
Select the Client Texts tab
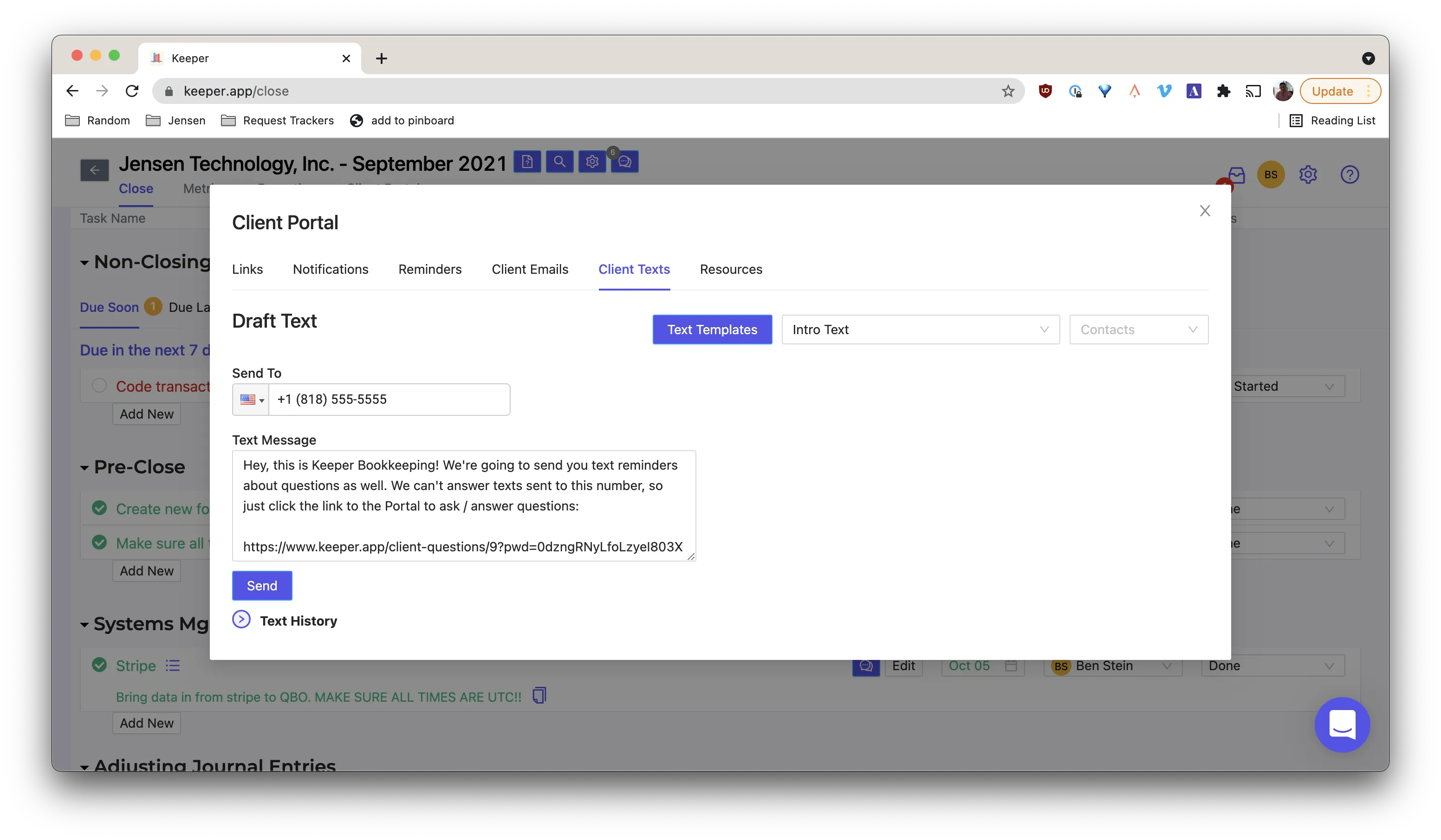[634, 269]
